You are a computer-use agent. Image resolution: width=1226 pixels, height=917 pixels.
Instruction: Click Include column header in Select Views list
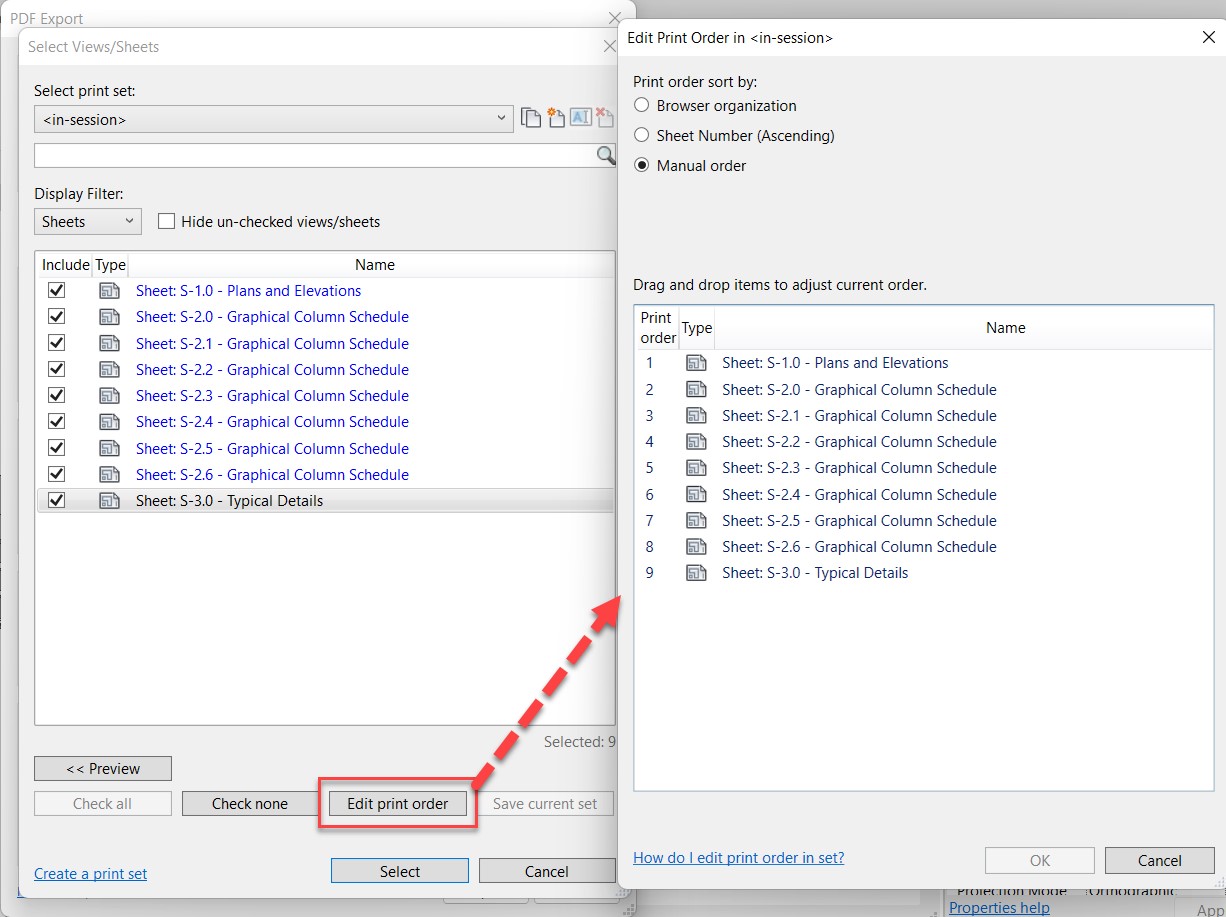tap(65, 265)
